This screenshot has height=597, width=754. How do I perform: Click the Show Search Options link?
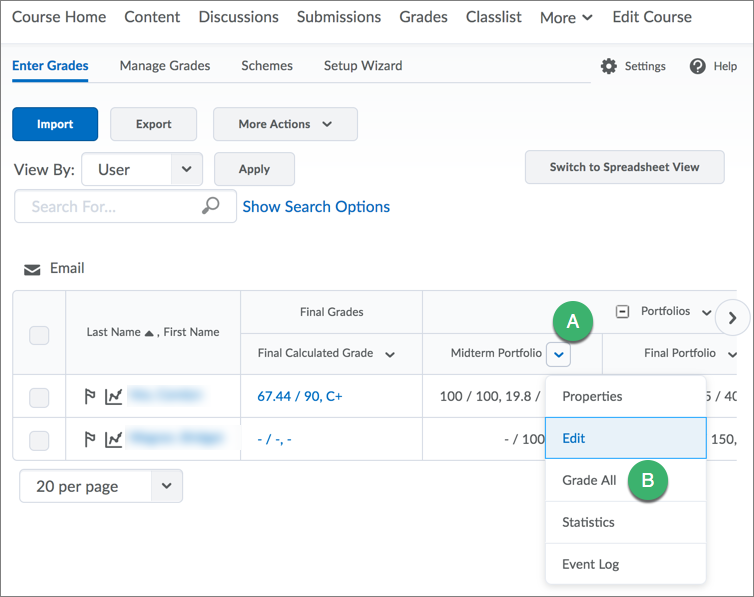pos(316,206)
